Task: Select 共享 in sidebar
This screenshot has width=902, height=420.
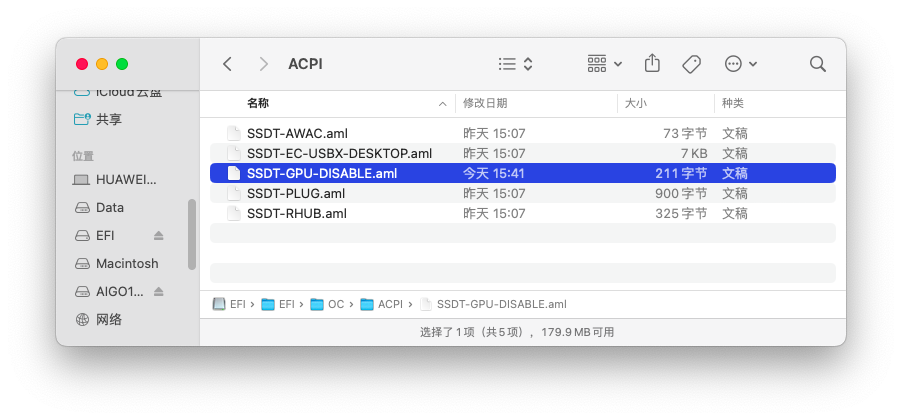Action: point(109,119)
